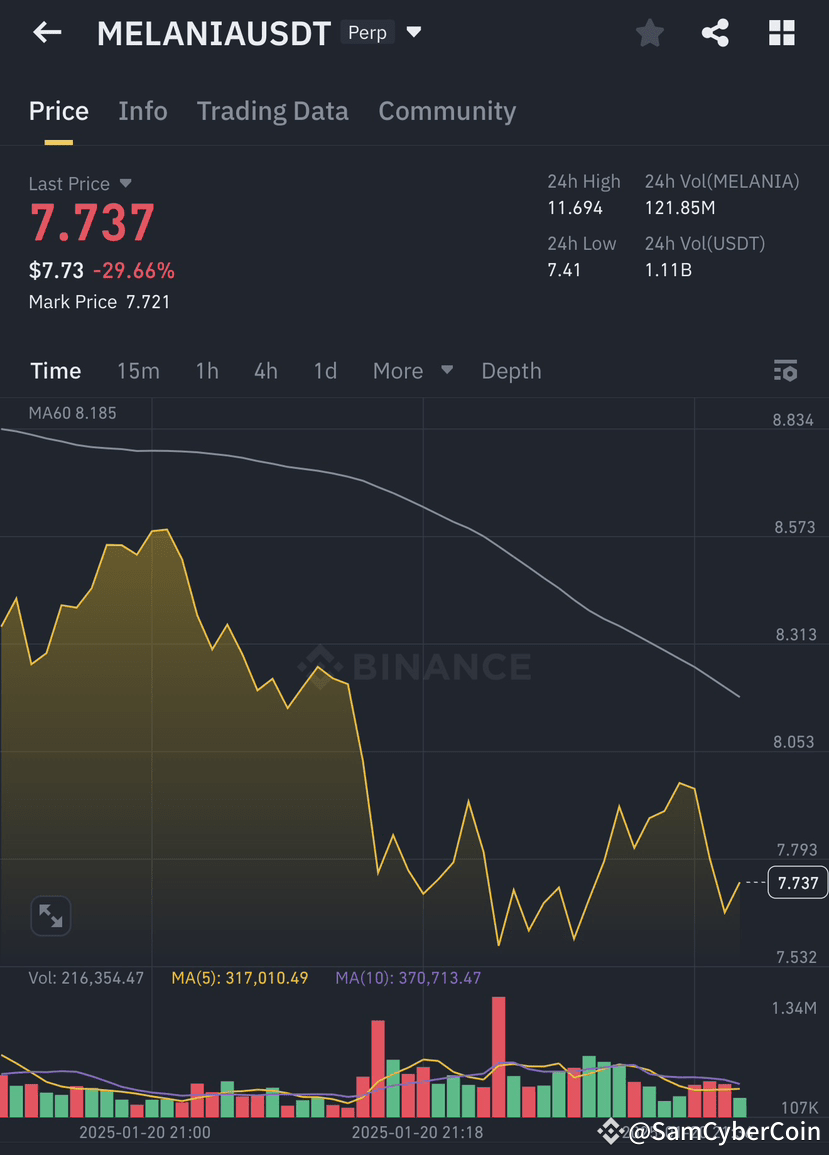Tap the 24h Vol(USDT) 1.11B value
The width and height of the screenshot is (829, 1155).
[x=668, y=270]
